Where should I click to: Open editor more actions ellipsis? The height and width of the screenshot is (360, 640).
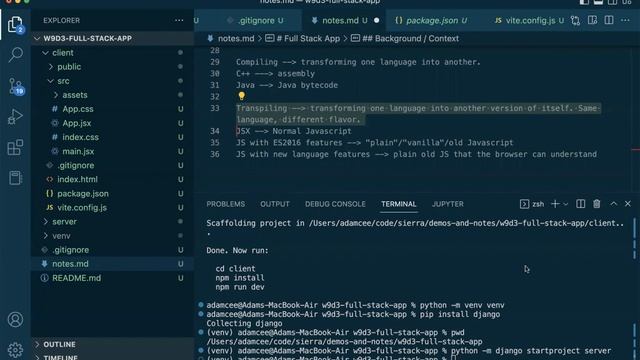click(x=625, y=20)
